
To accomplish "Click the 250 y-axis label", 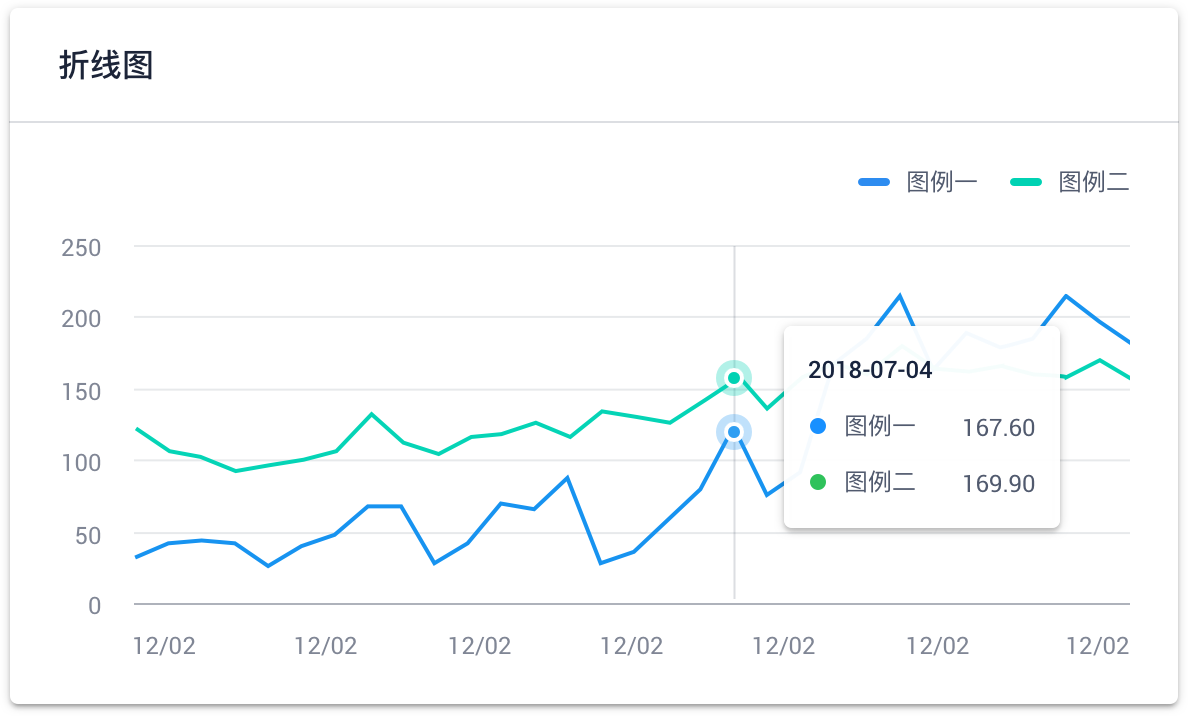I will (x=81, y=248).
